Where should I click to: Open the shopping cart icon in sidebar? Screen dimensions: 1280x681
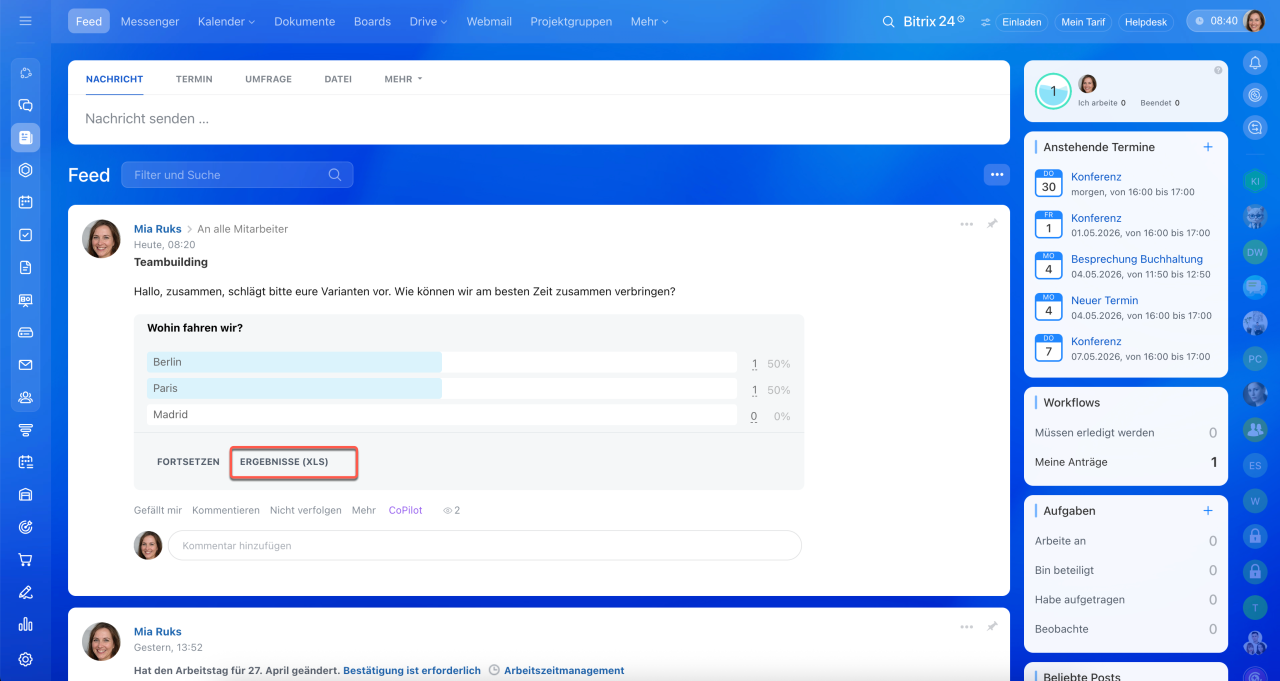pos(26,560)
